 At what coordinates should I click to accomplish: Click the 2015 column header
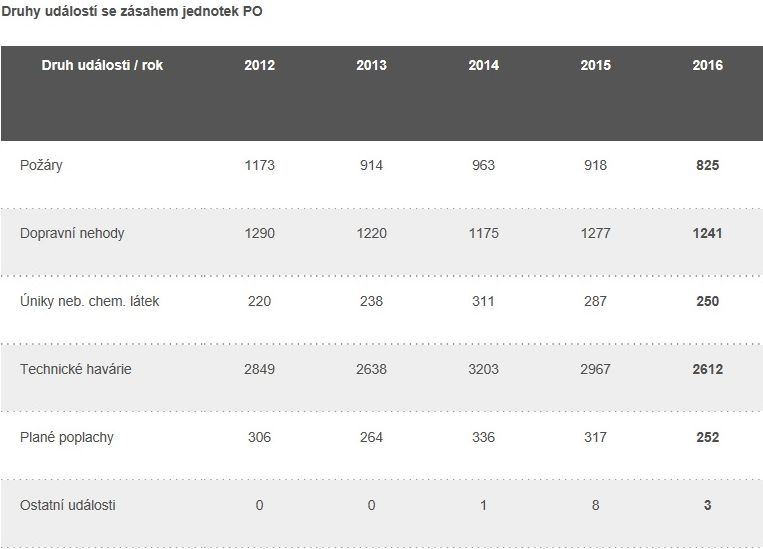pyautogui.click(x=595, y=65)
